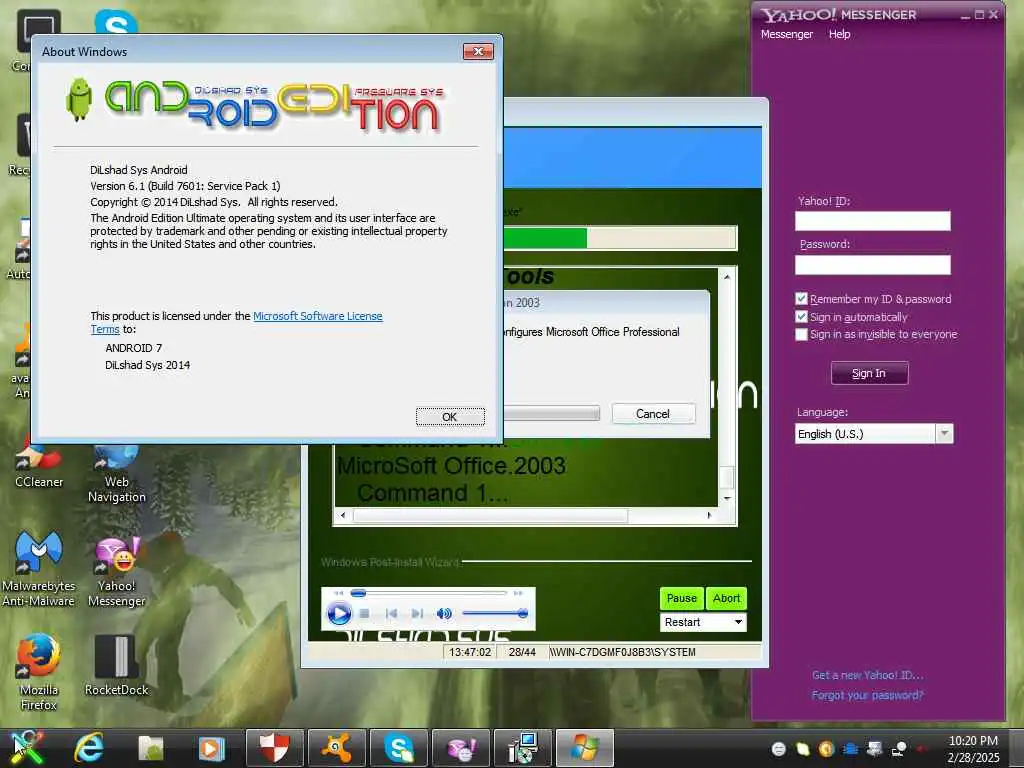Screen dimensions: 1024x768
Task: Click the Android robot logo in About Windows
Action: coord(79,99)
